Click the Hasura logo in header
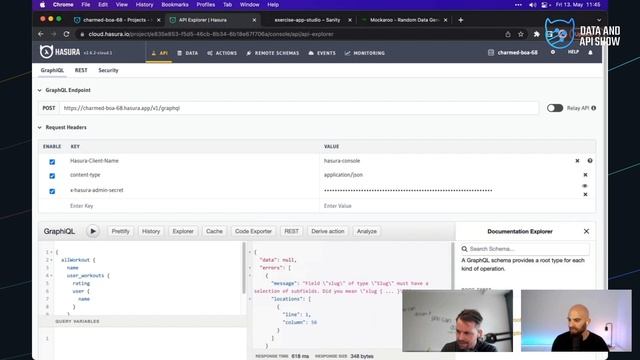Viewport: 640px width, 360px height. click(60, 52)
